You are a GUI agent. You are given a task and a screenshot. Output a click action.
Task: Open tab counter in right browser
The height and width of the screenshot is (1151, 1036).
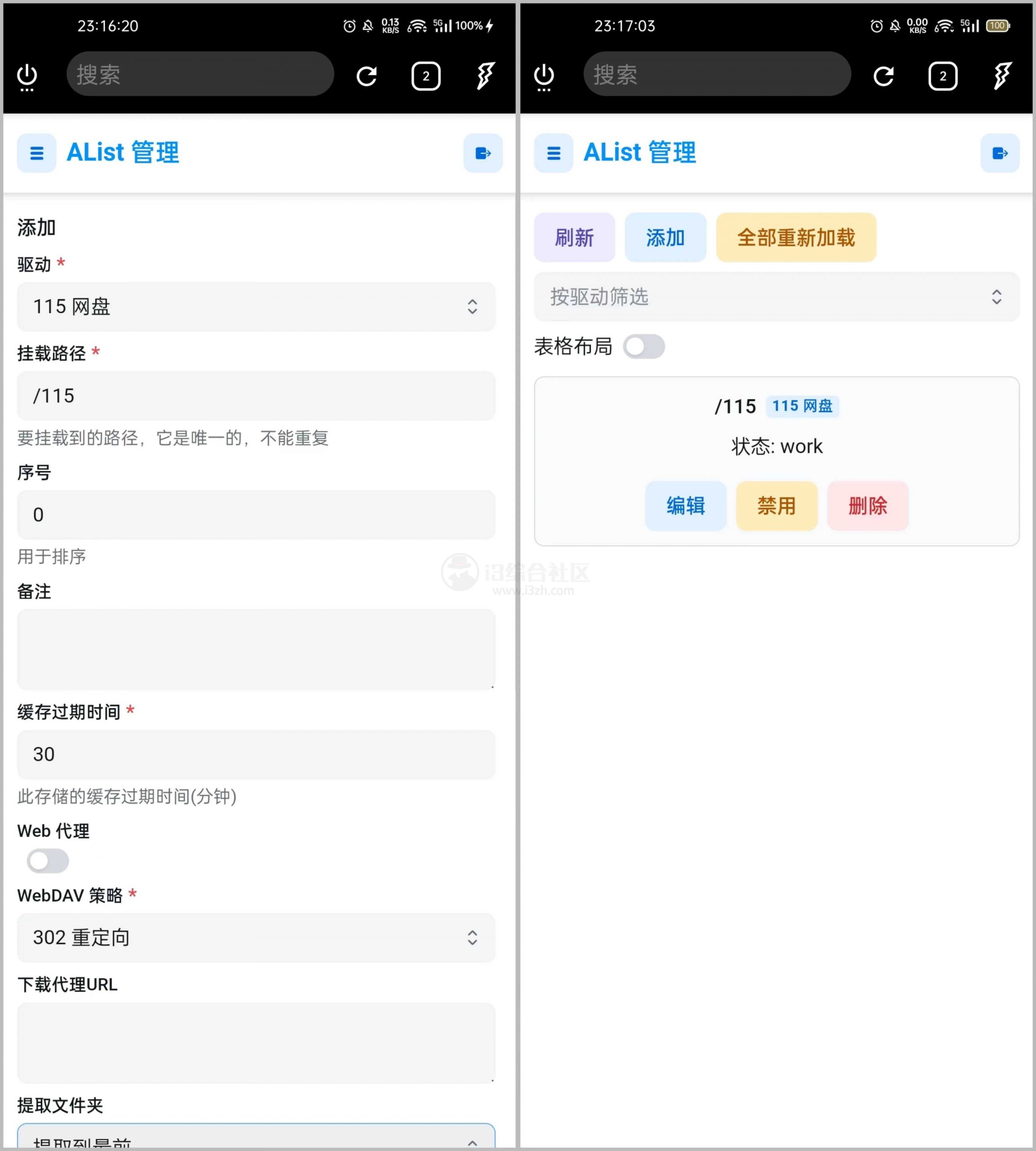point(942,76)
